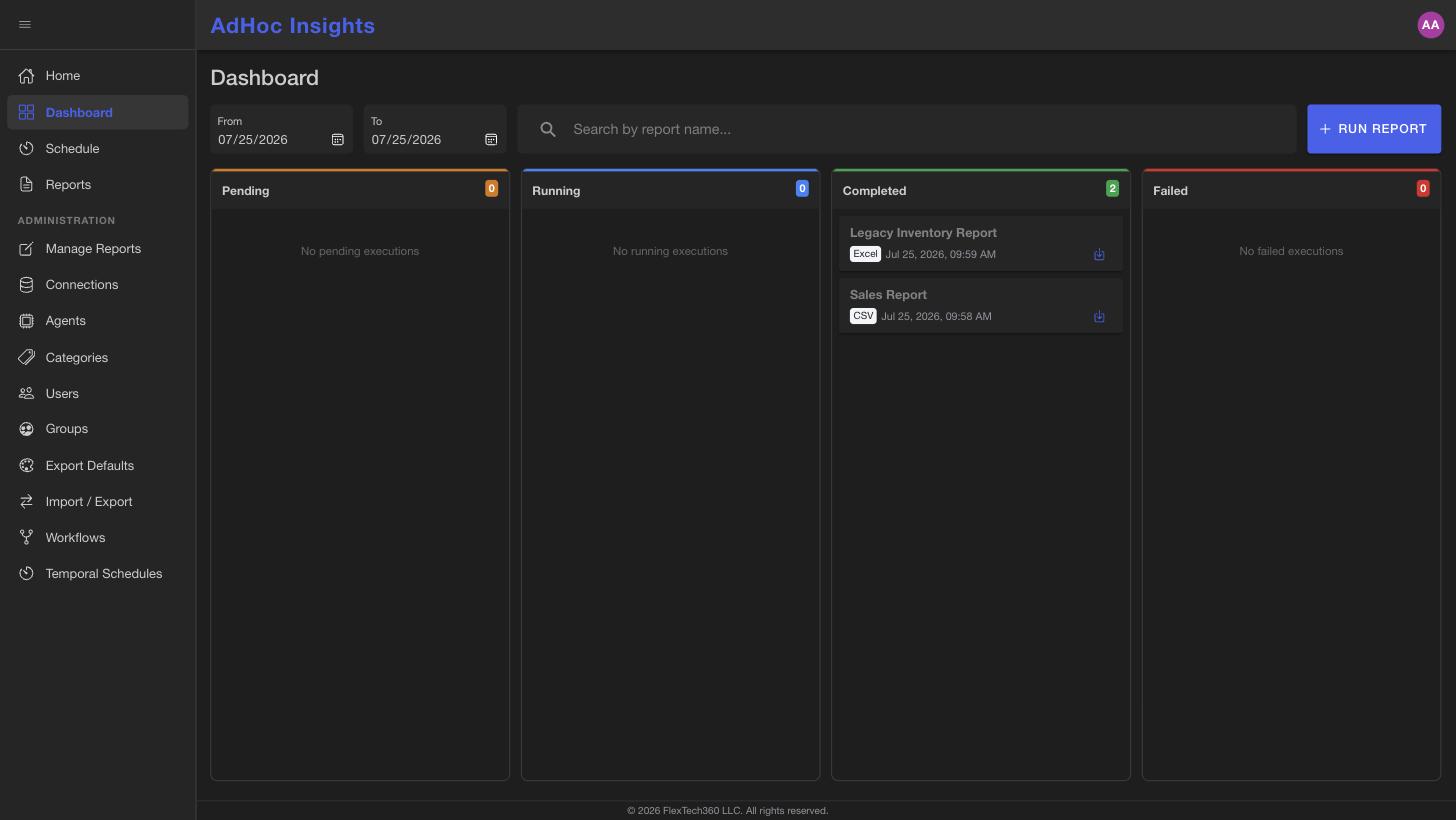
Task: Click the Users people icon
Action: [26, 394]
